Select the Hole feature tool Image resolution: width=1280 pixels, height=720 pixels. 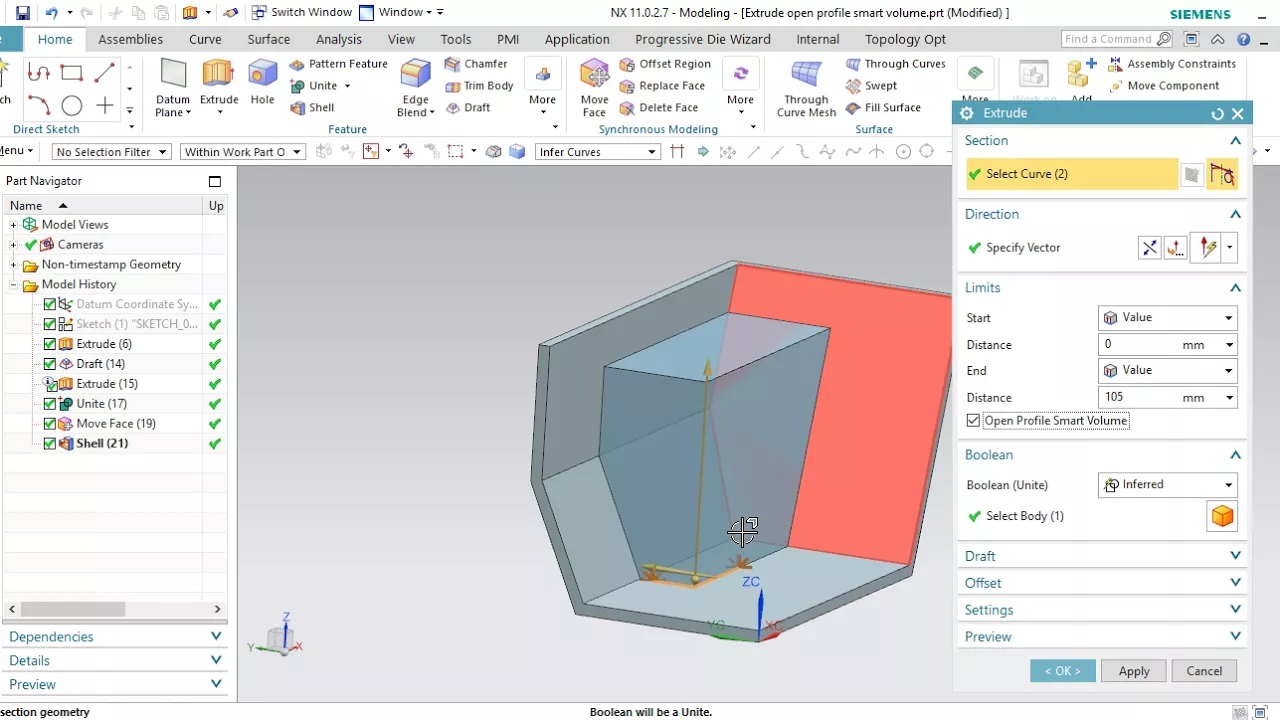(262, 82)
